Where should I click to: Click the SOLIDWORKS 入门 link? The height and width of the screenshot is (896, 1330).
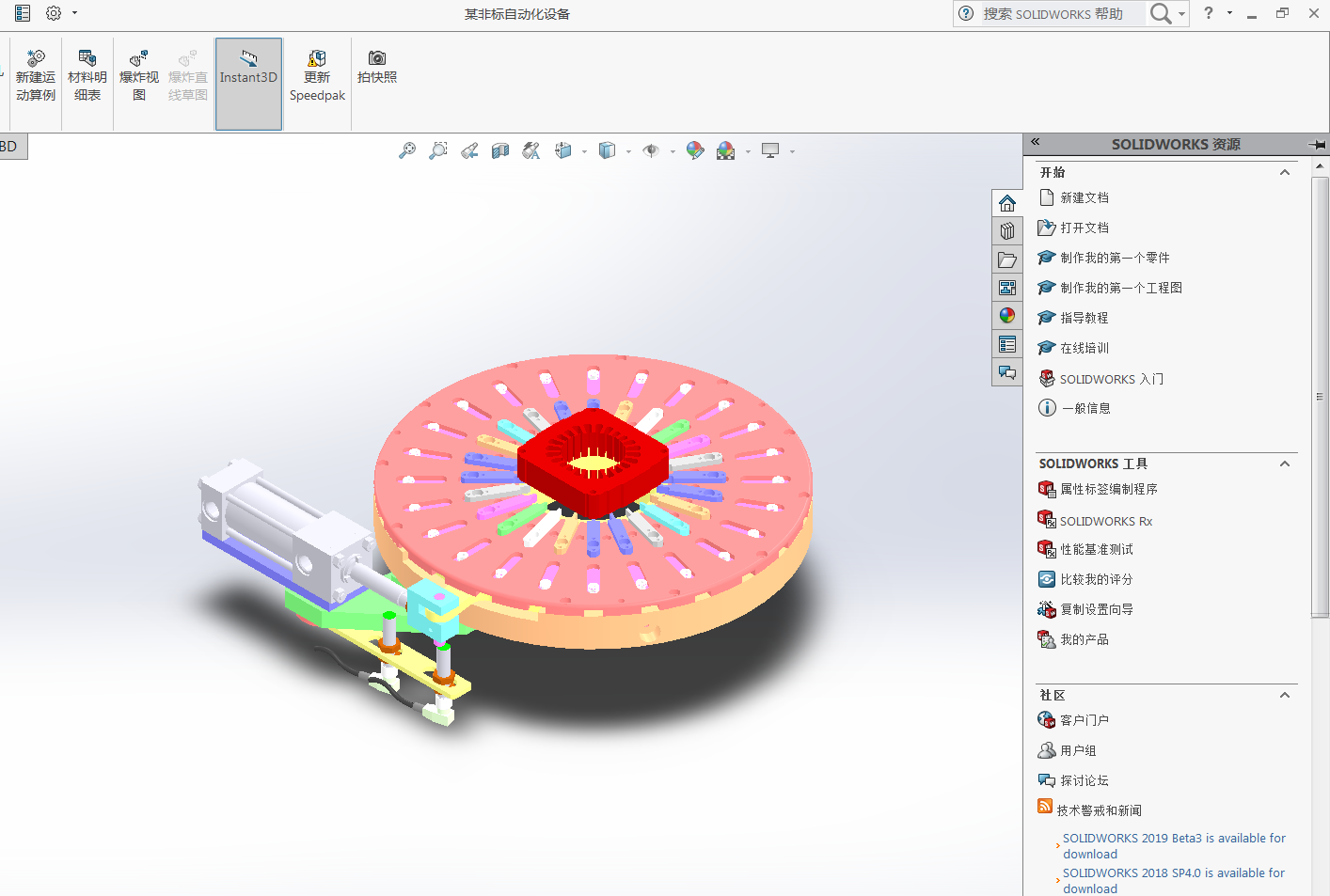click(x=1100, y=379)
